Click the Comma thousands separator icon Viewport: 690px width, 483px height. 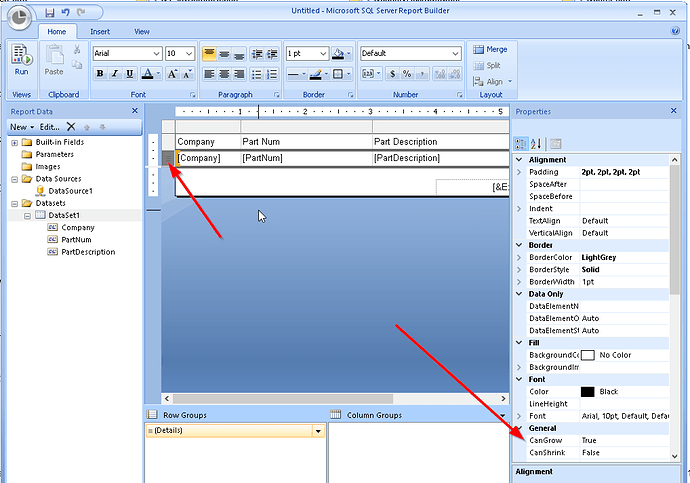[422, 73]
